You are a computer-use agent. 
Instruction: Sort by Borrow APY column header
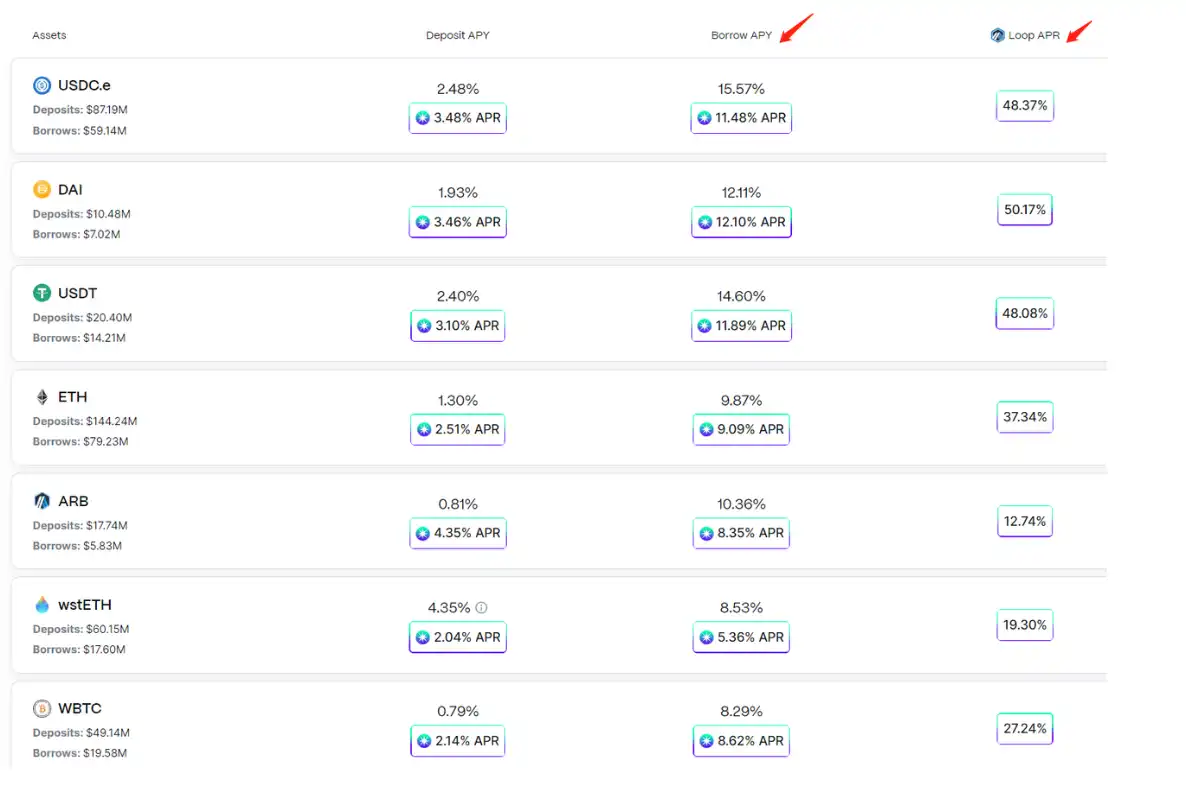tap(741, 36)
